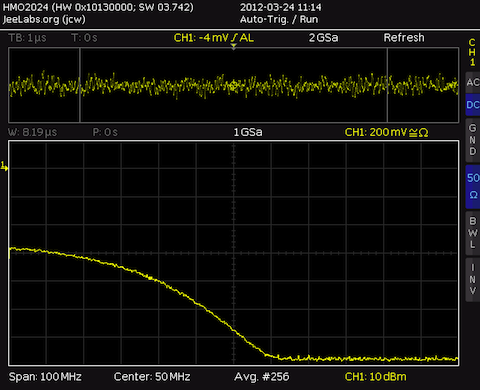The height and width of the screenshot is (390, 480).
Task: Click the Refresh acquisition mode label
Action: pyautogui.click(x=404, y=38)
